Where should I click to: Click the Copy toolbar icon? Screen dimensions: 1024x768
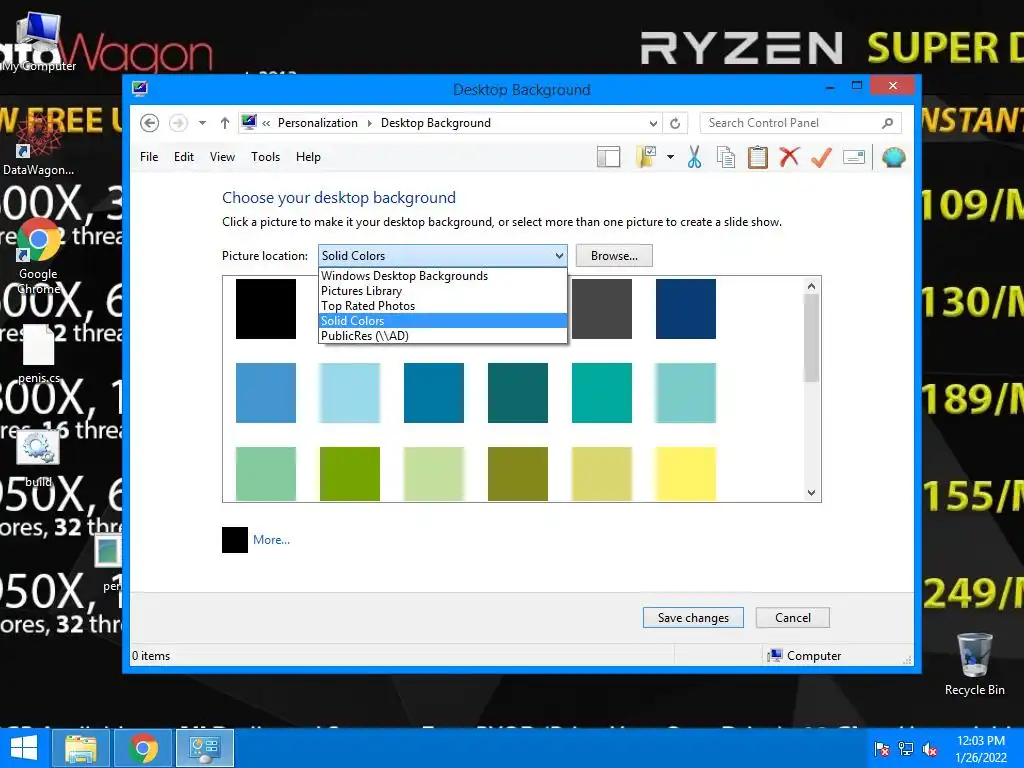[726, 157]
